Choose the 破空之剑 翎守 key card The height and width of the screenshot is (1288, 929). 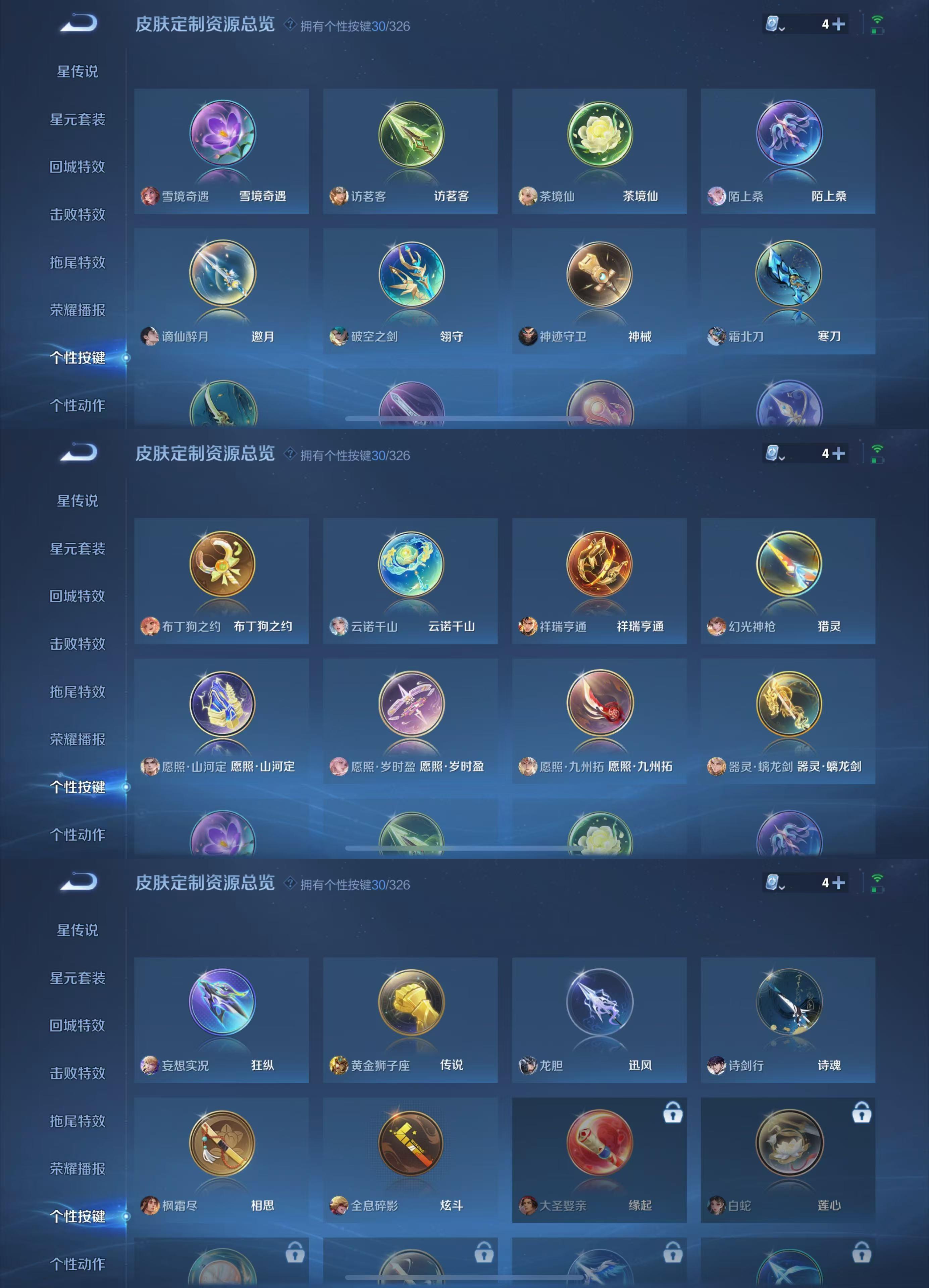(410, 291)
